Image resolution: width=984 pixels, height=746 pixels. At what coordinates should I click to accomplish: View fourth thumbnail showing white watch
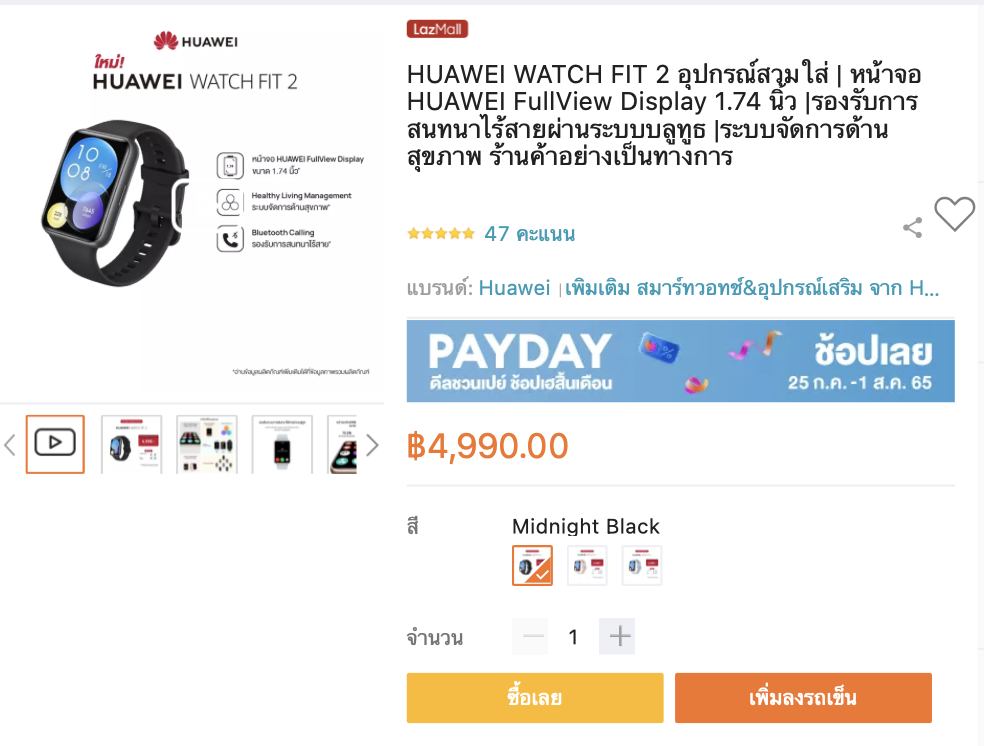[x=282, y=444]
